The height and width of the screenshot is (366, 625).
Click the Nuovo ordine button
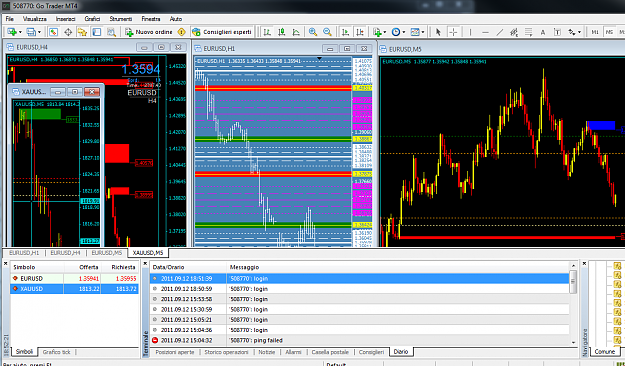pyautogui.click(x=149, y=32)
